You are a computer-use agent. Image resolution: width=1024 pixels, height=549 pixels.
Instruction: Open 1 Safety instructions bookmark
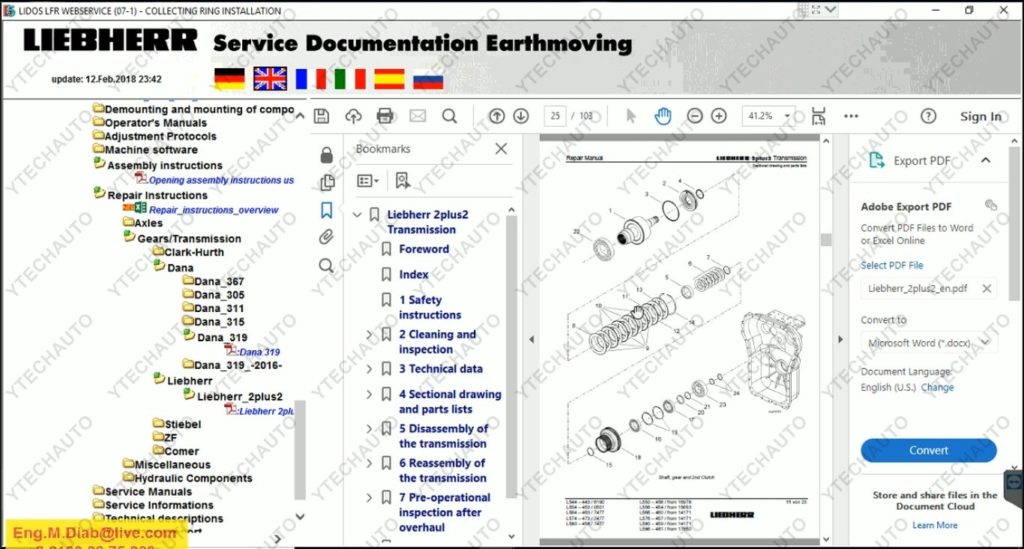(x=430, y=307)
